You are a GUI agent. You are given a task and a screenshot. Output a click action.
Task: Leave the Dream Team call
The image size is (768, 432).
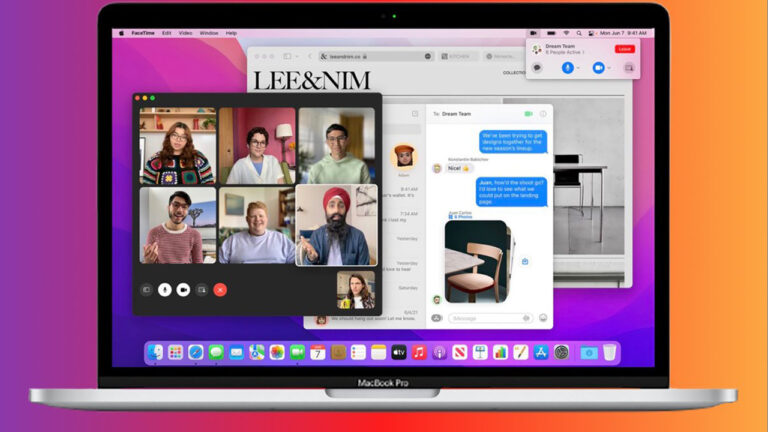point(624,49)
